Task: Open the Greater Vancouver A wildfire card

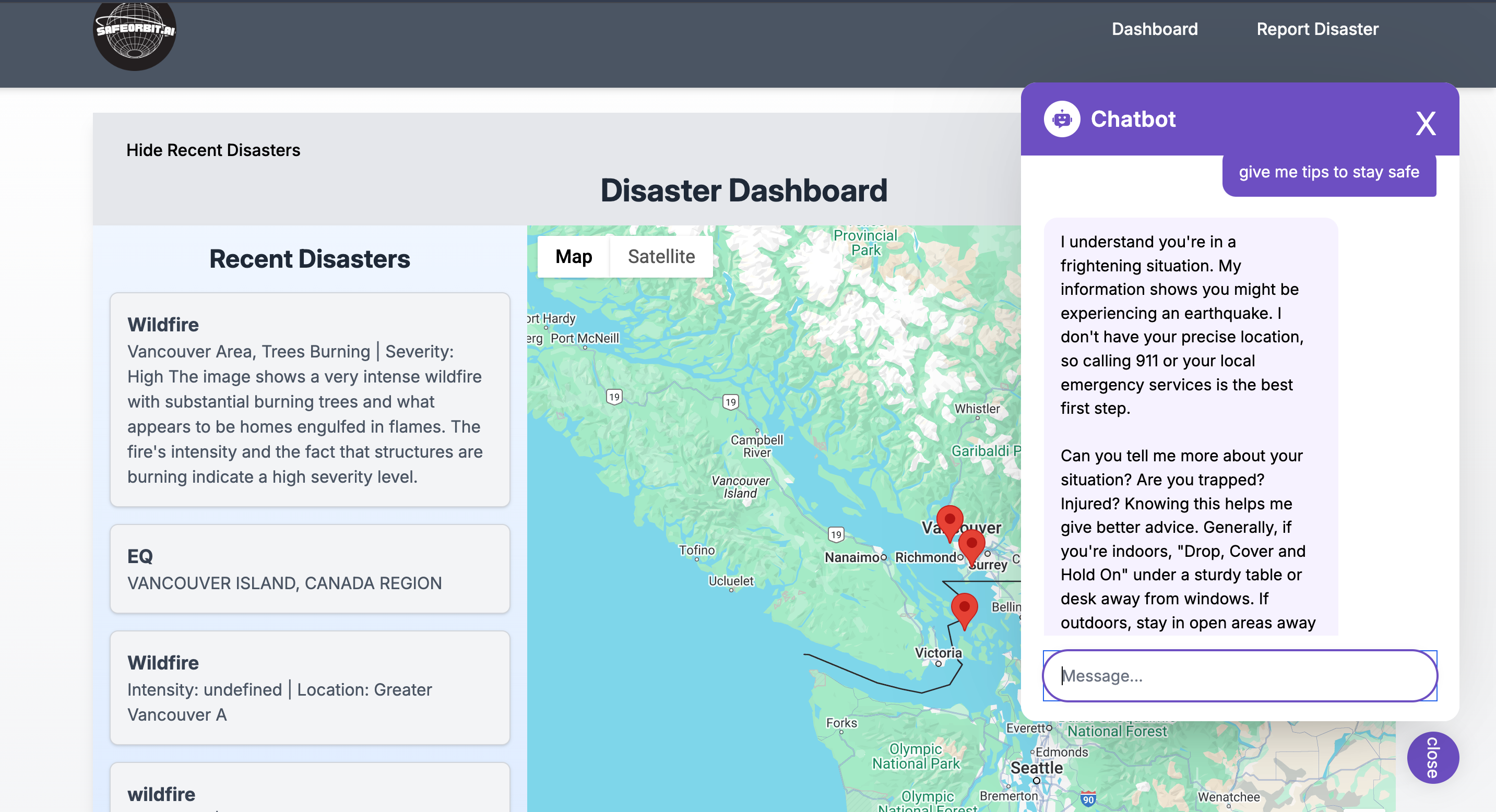Action: pyautogui.click(x=310, y=687)
